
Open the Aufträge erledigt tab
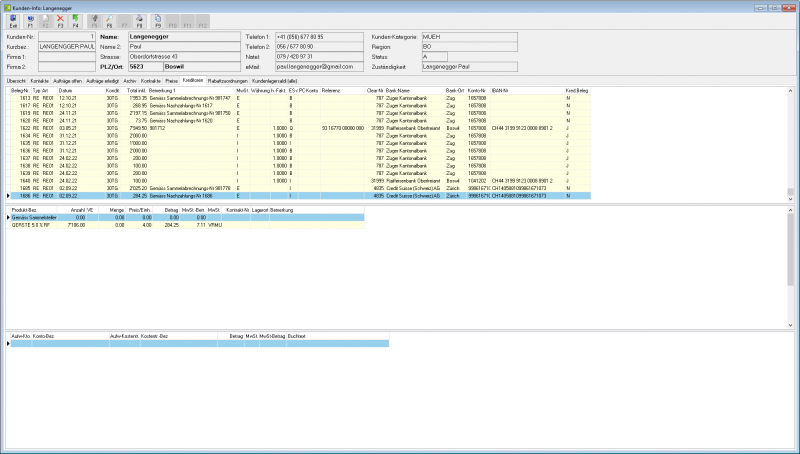(103, 81)
